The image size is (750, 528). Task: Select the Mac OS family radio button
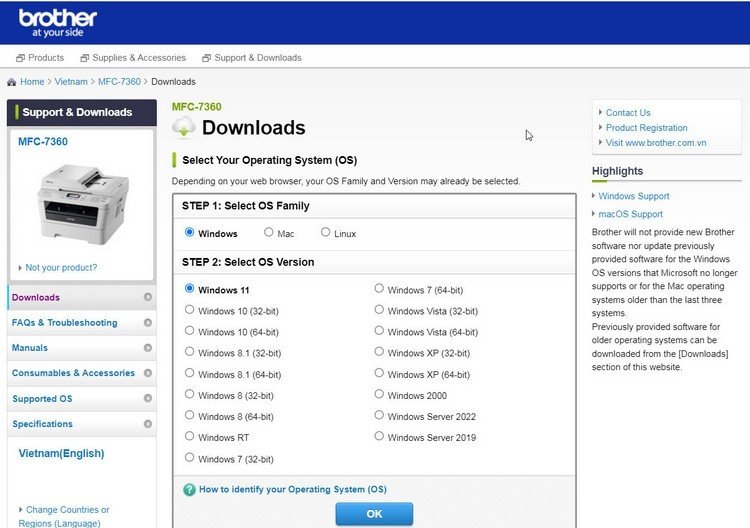[x=269, y=233]
